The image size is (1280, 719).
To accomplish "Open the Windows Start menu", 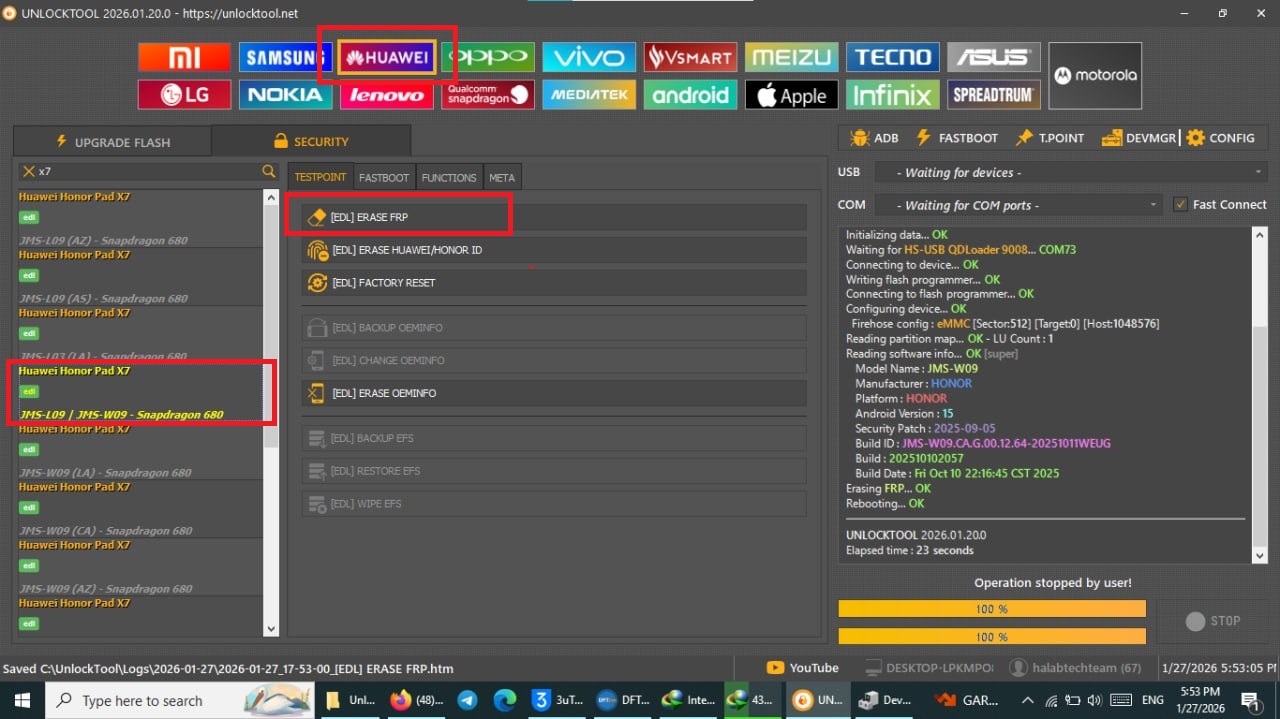I will pyautogui.click(x=20, y=700).
